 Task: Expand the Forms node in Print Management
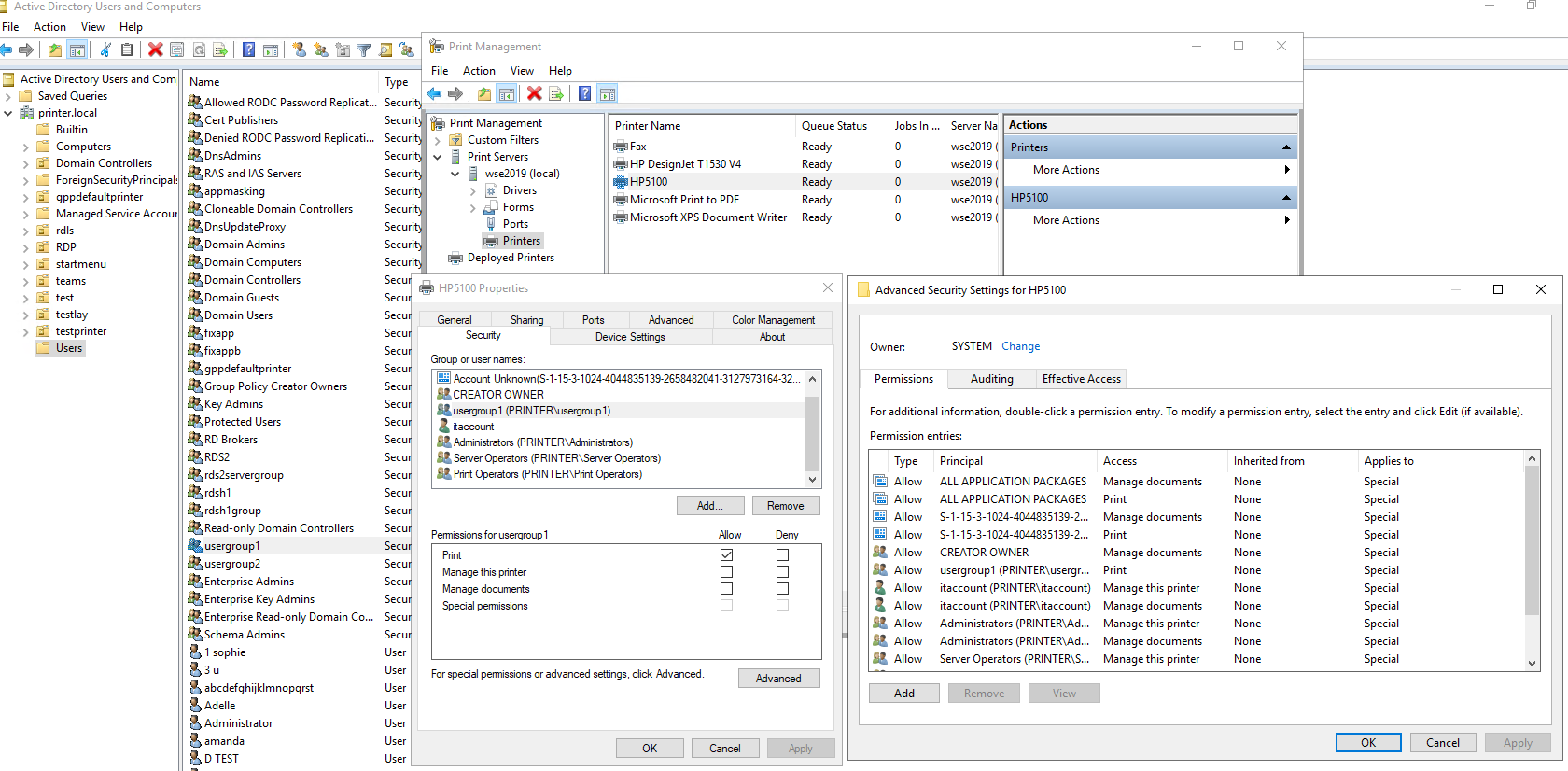click(473, 207)
